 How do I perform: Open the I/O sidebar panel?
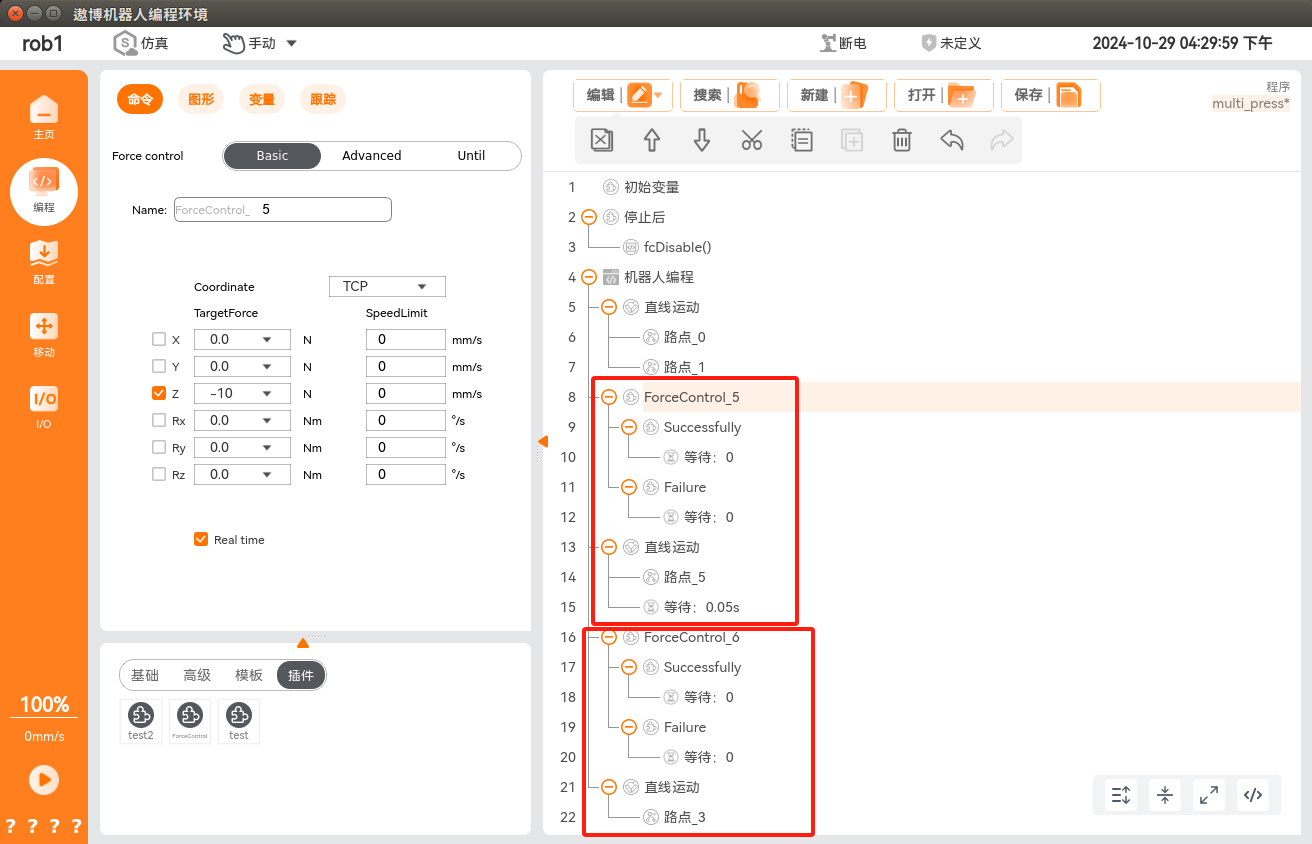(x=44, y=406)
